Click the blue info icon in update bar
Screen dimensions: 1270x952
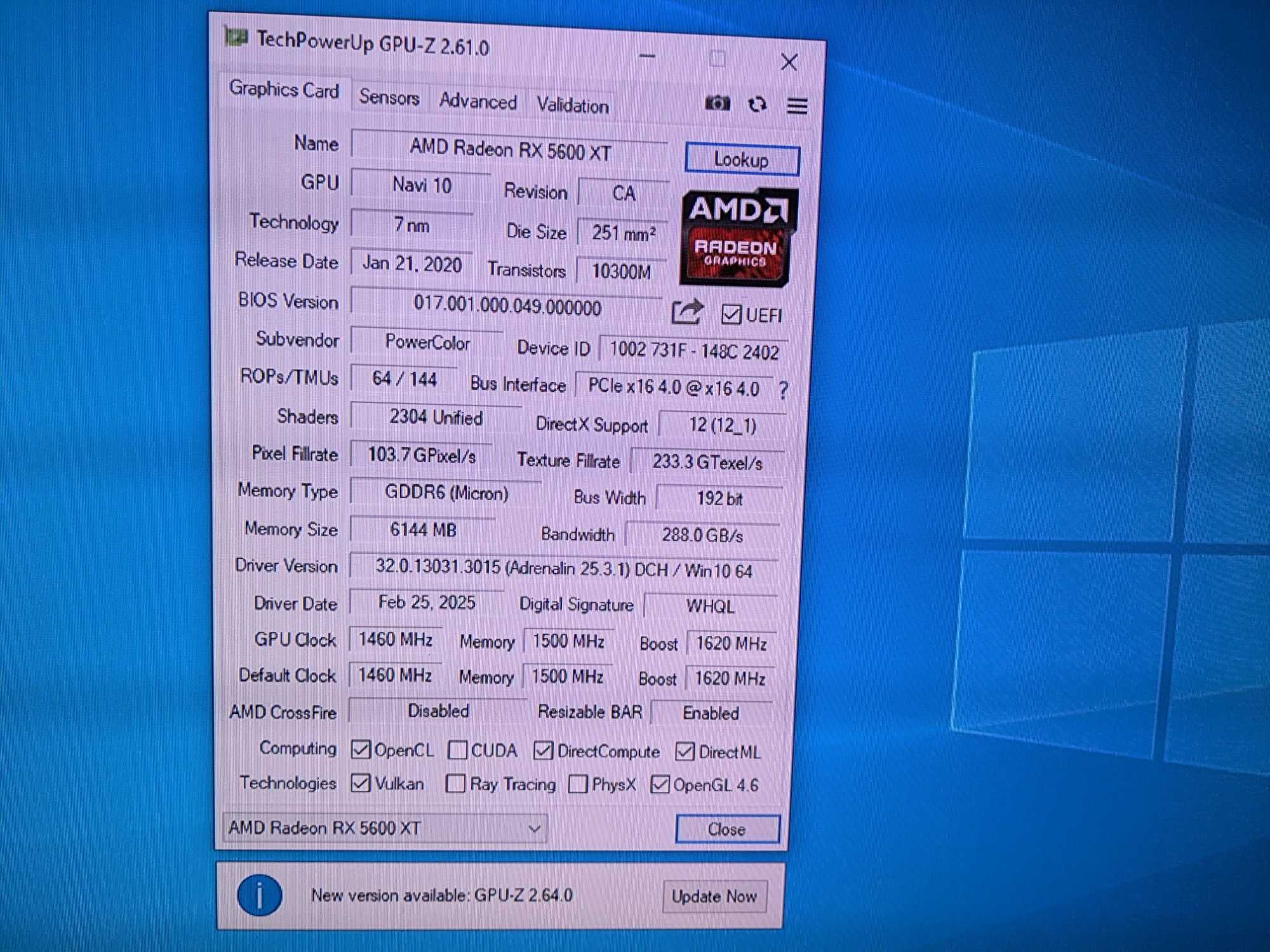(x=259, y=895)
